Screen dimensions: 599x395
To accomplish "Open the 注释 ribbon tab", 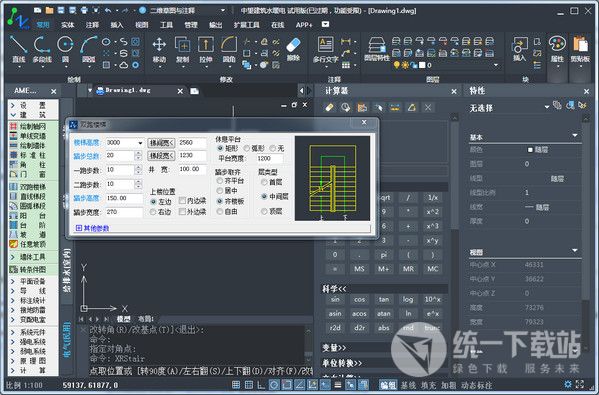I will (92, 25).
